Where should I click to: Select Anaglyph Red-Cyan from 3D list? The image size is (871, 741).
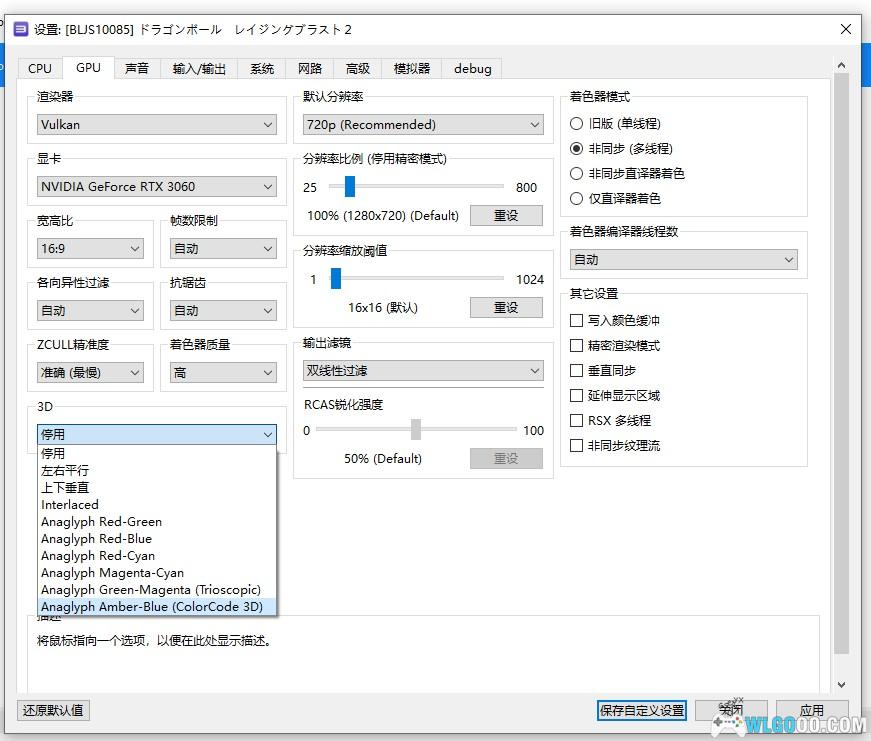pos(98,556)
